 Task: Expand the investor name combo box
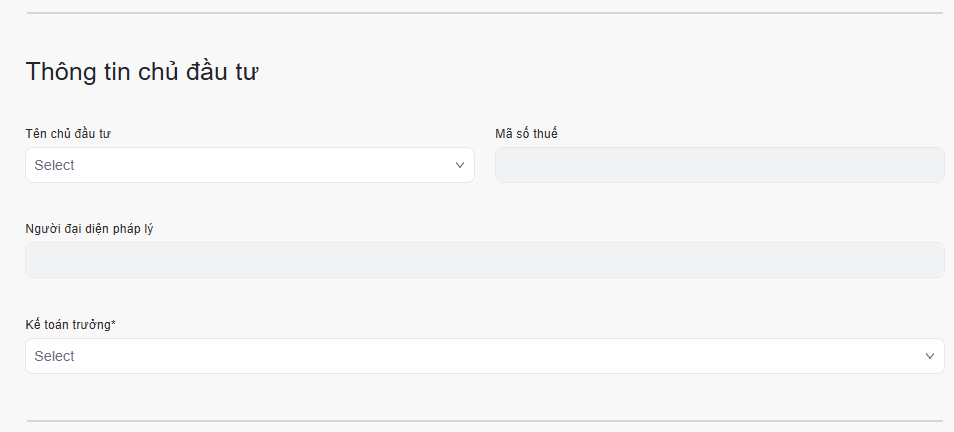pyautogui.click(x=249, y=165)
